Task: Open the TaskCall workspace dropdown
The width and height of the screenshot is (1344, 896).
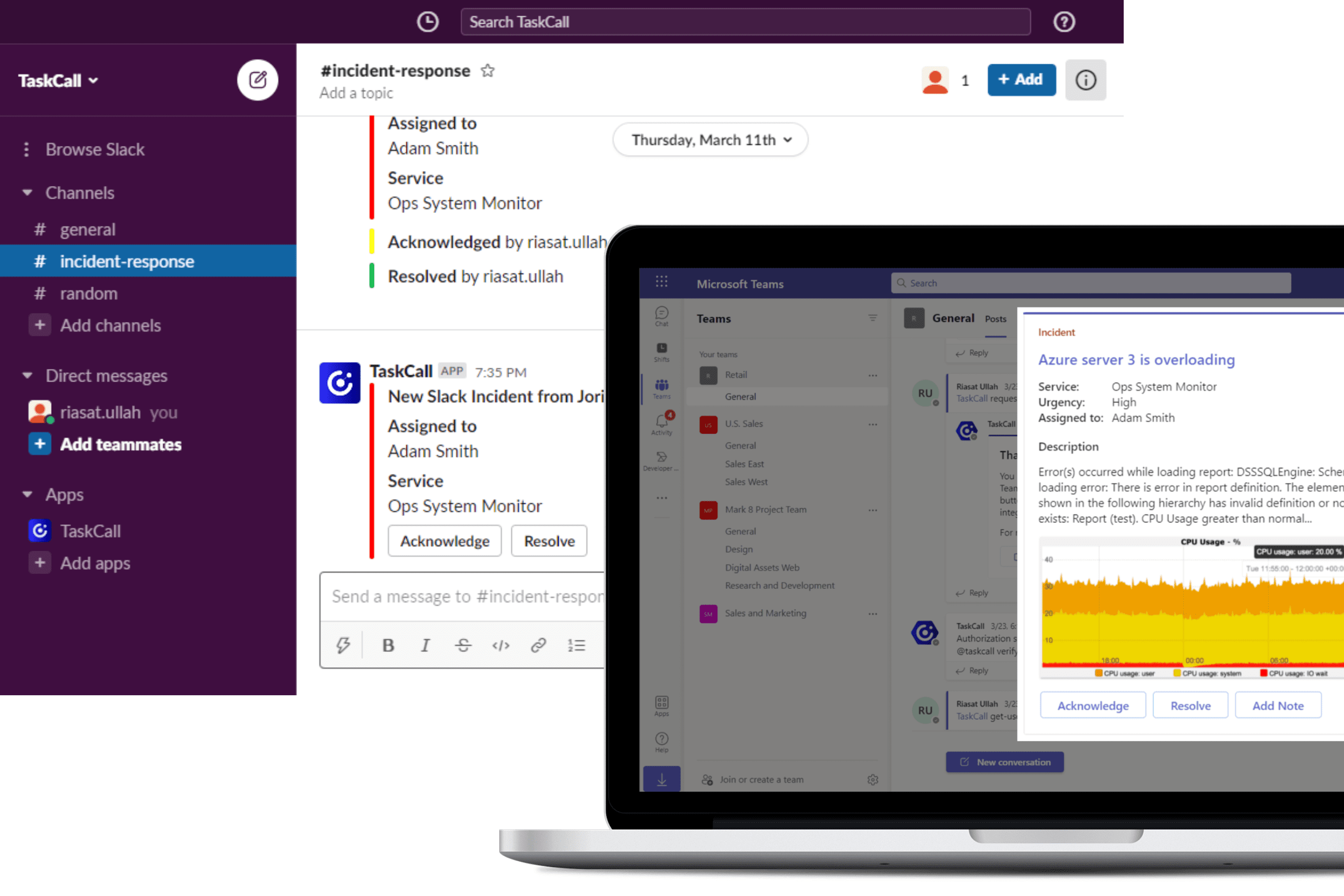Action: pyautogui.click(x=58, y=81)
